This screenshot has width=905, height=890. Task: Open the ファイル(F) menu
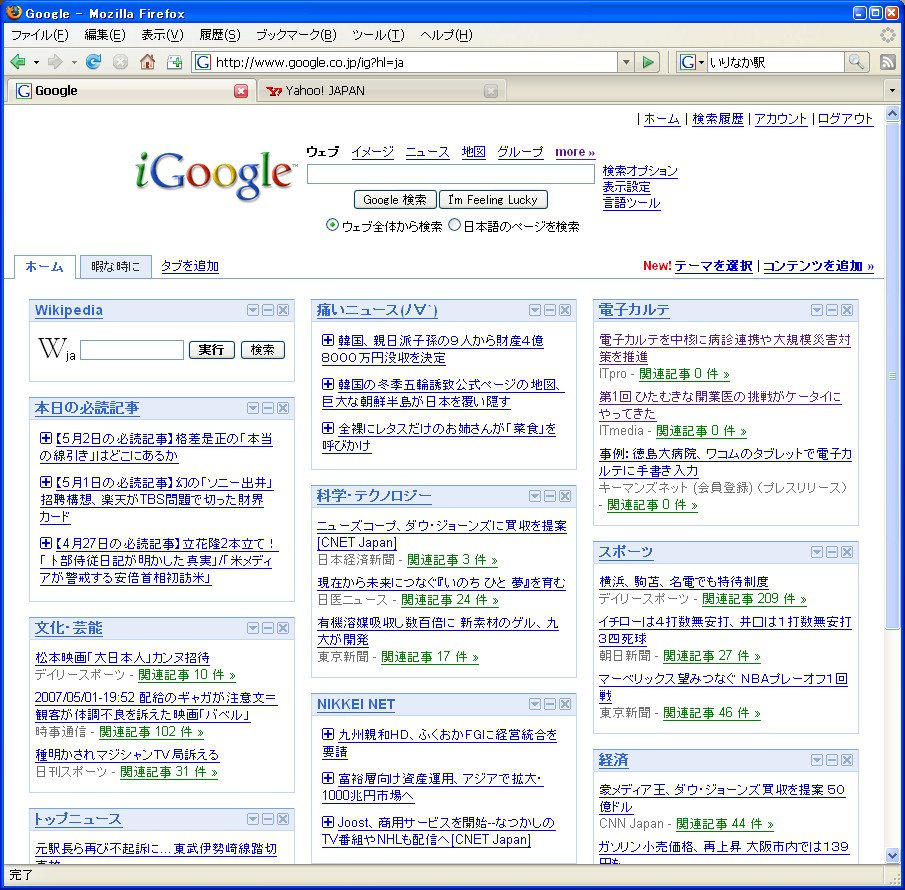click(x=39, y=35)
